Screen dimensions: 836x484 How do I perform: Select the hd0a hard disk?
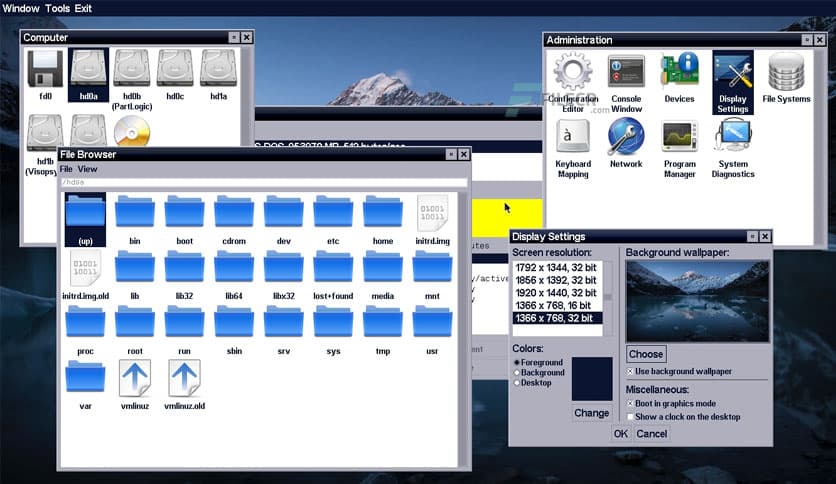[89, 75]
